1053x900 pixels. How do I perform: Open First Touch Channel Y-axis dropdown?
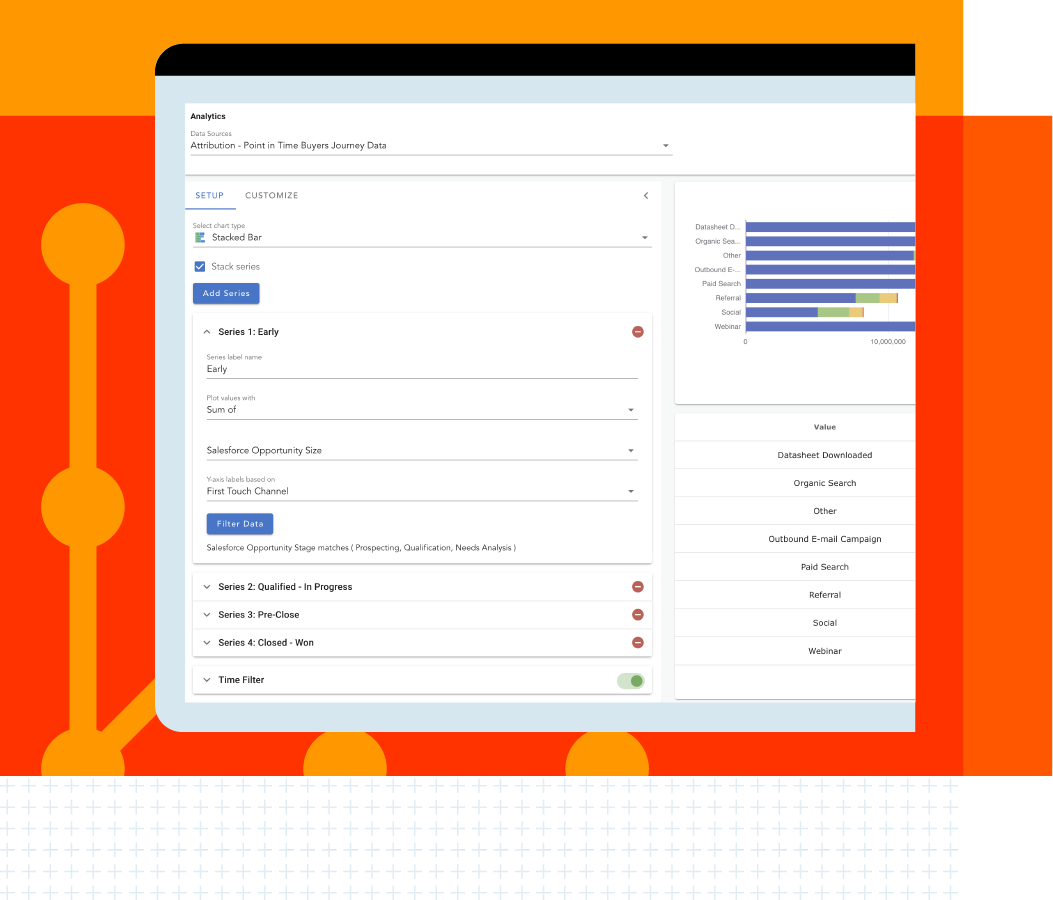(422, 492)
